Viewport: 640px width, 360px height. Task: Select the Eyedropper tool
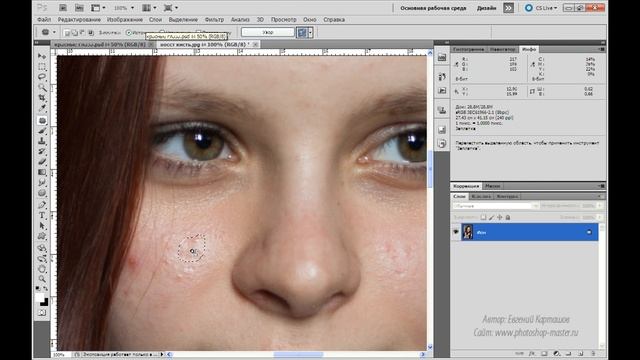pyautogui.click(x=42, y=109)
